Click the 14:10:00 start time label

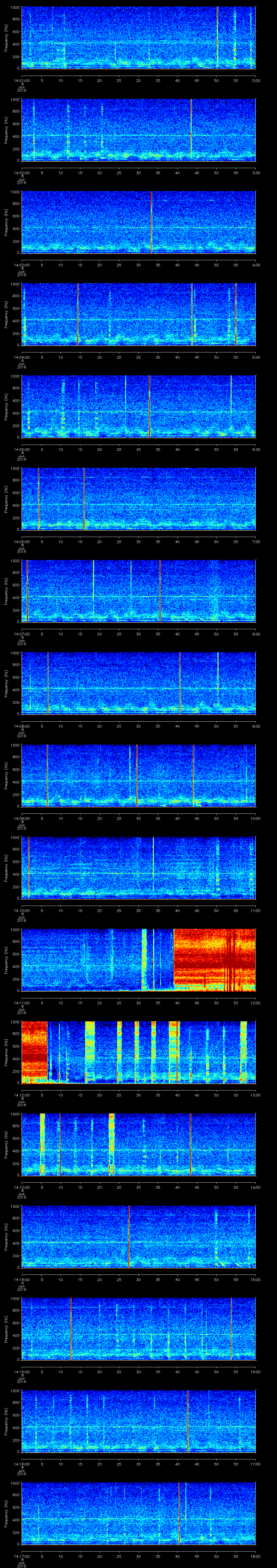(21, 910)
